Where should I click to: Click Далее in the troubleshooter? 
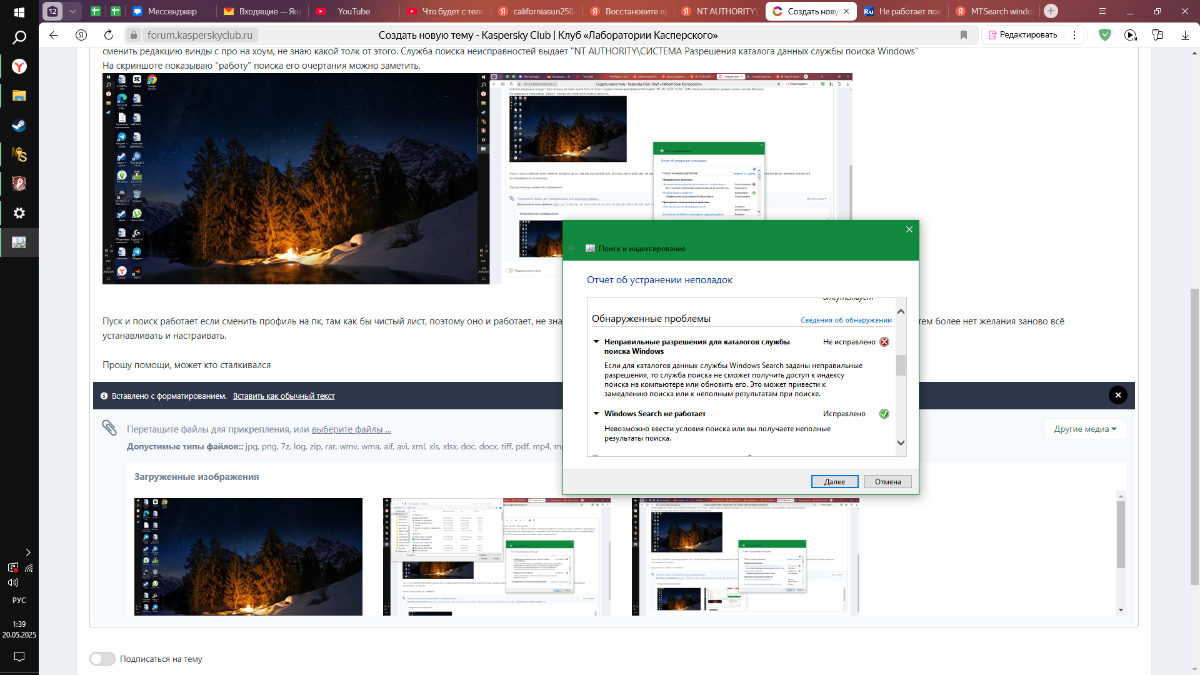[x=834, y=481]
